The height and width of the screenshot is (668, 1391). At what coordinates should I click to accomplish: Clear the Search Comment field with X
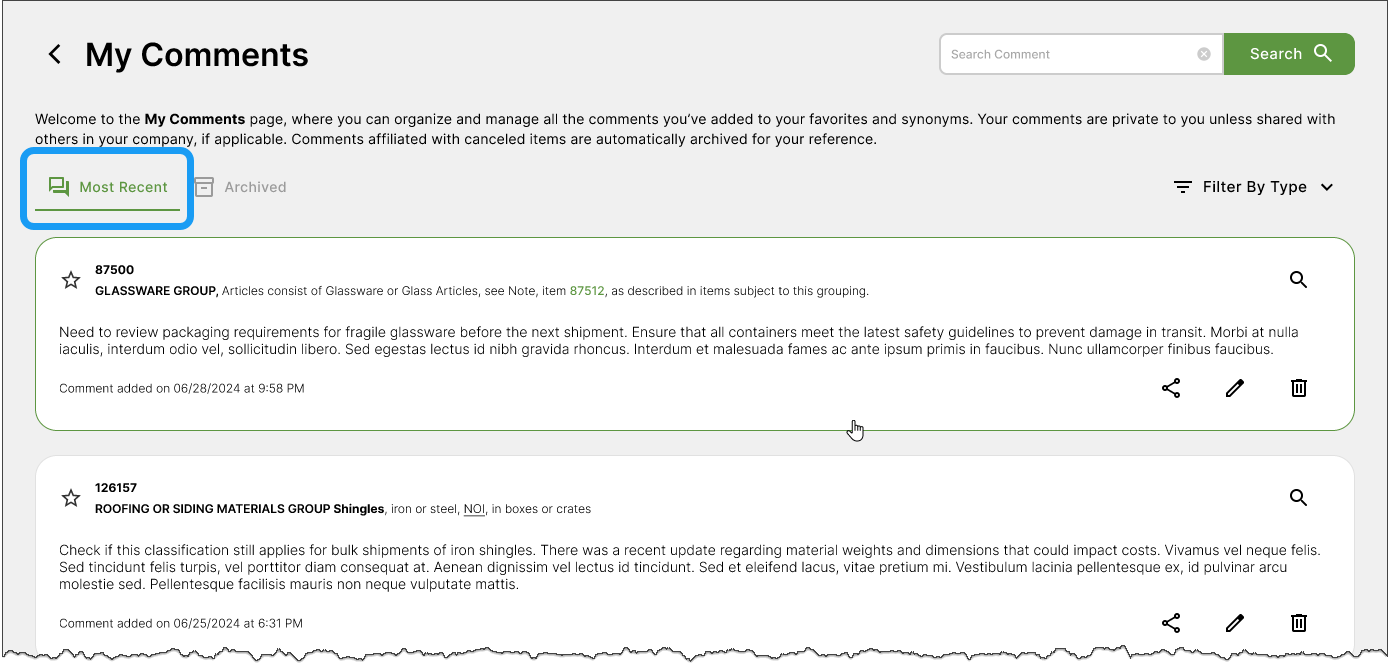point(1204,54)
